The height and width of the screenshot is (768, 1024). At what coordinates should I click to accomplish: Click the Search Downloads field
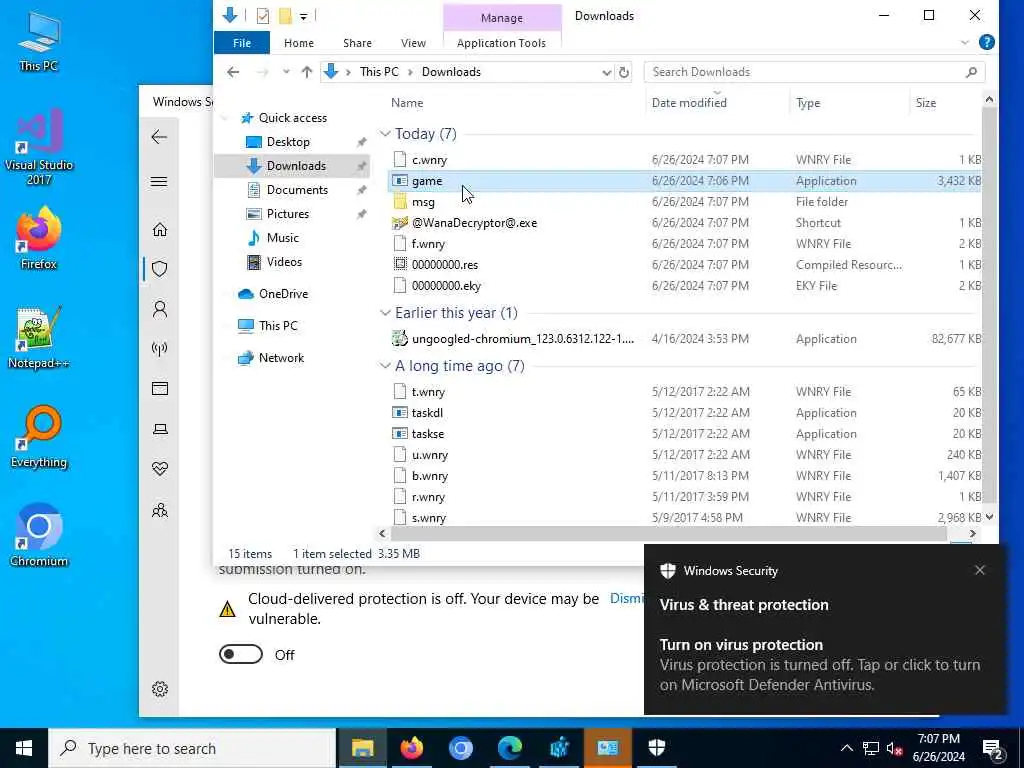[814, 72]
